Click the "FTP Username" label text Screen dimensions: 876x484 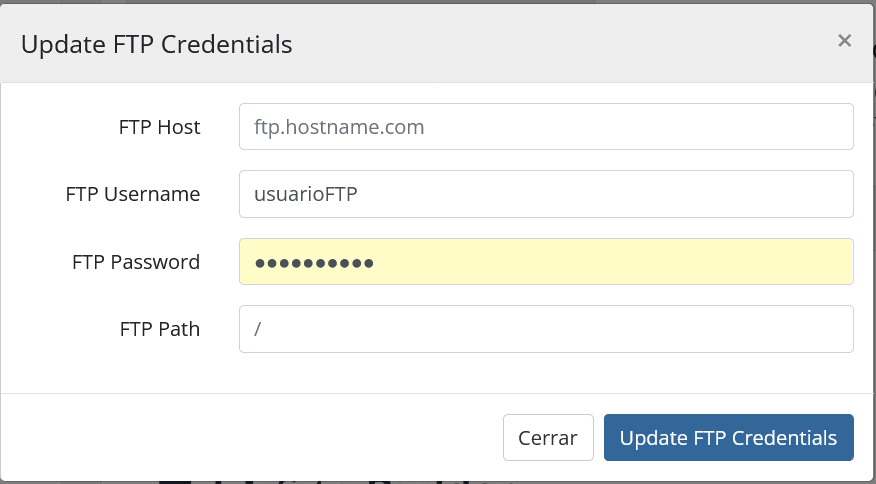coord(133,194)
